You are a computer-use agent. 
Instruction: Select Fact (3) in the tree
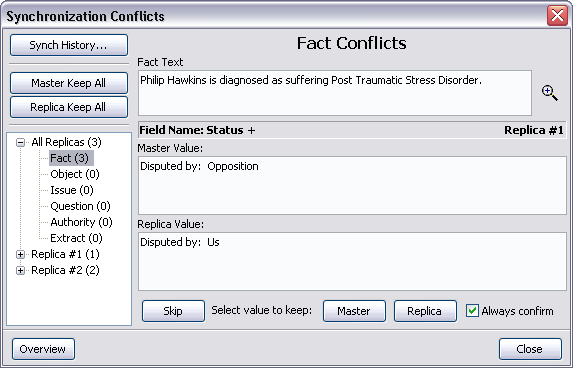coord(71,158)
